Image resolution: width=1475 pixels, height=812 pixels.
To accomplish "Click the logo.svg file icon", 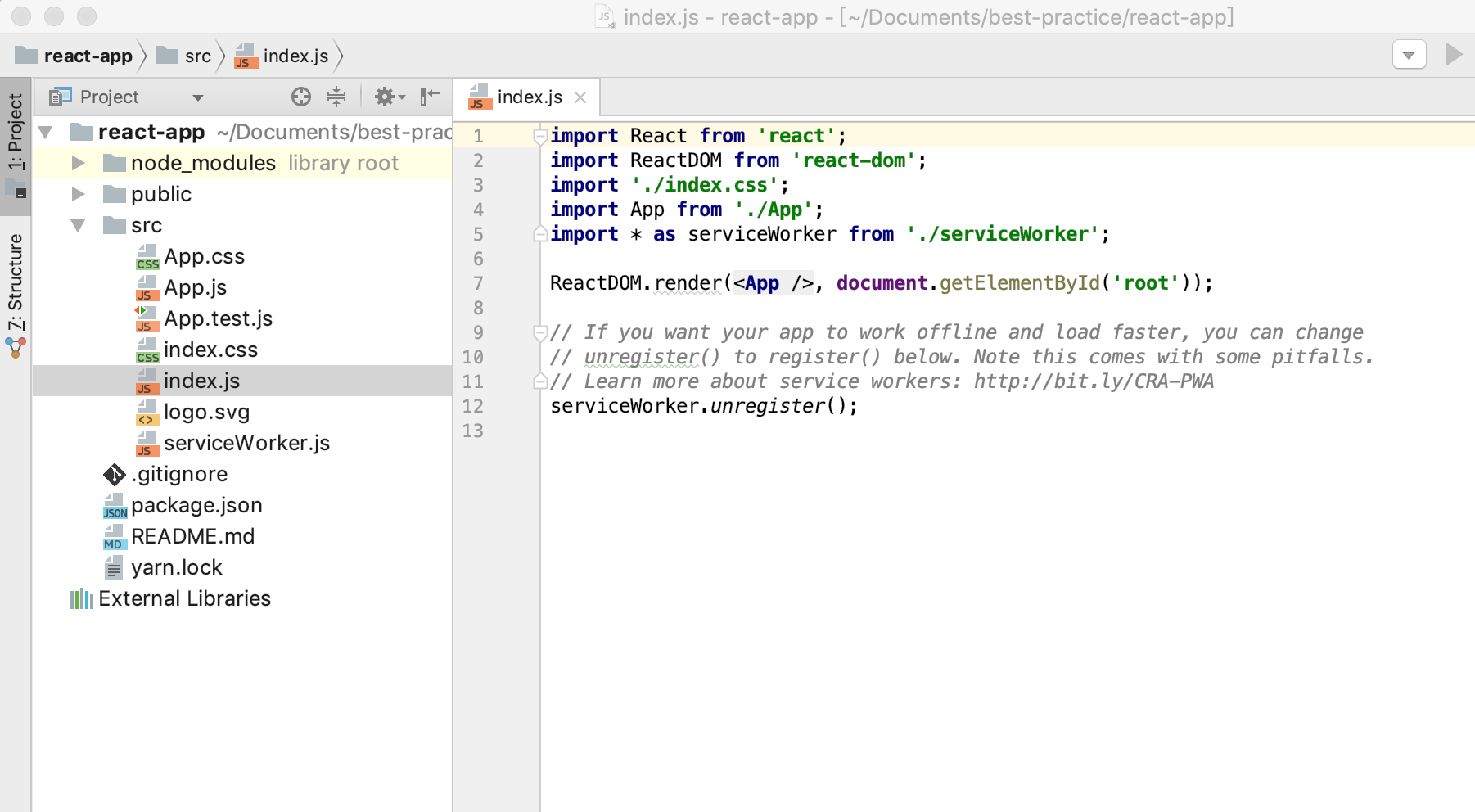I will pyautogui.click(x=146, y=413).
